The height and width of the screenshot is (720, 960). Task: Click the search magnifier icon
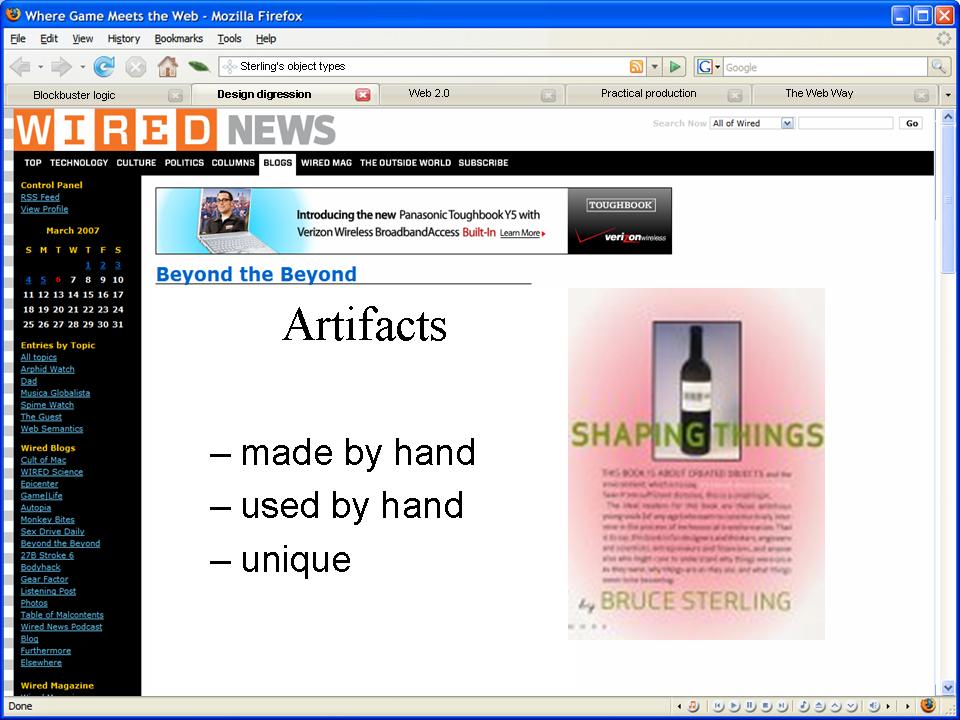click(x=938, y=67)
